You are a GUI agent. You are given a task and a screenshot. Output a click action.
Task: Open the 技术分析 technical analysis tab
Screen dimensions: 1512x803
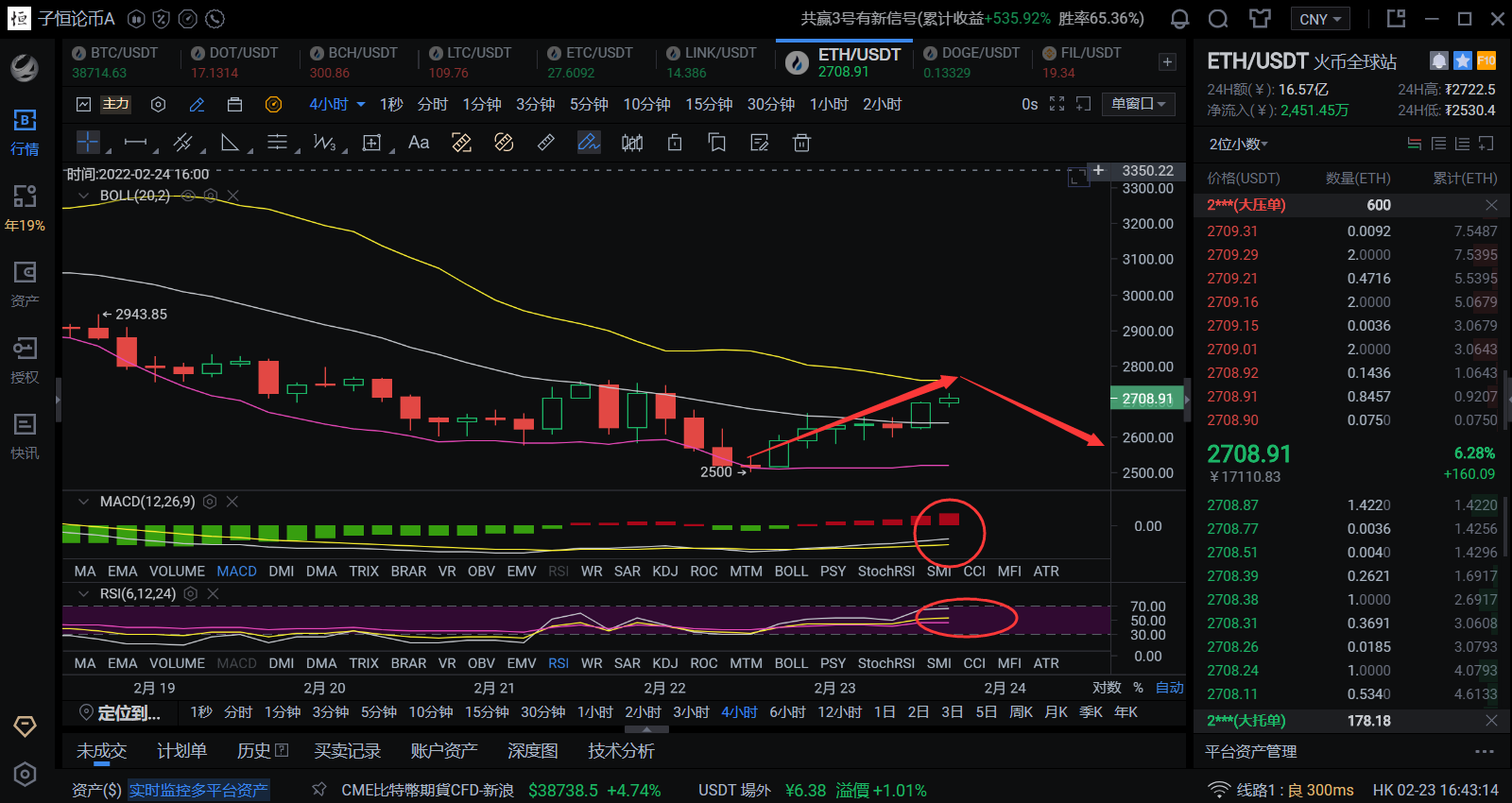coord(621,751)
